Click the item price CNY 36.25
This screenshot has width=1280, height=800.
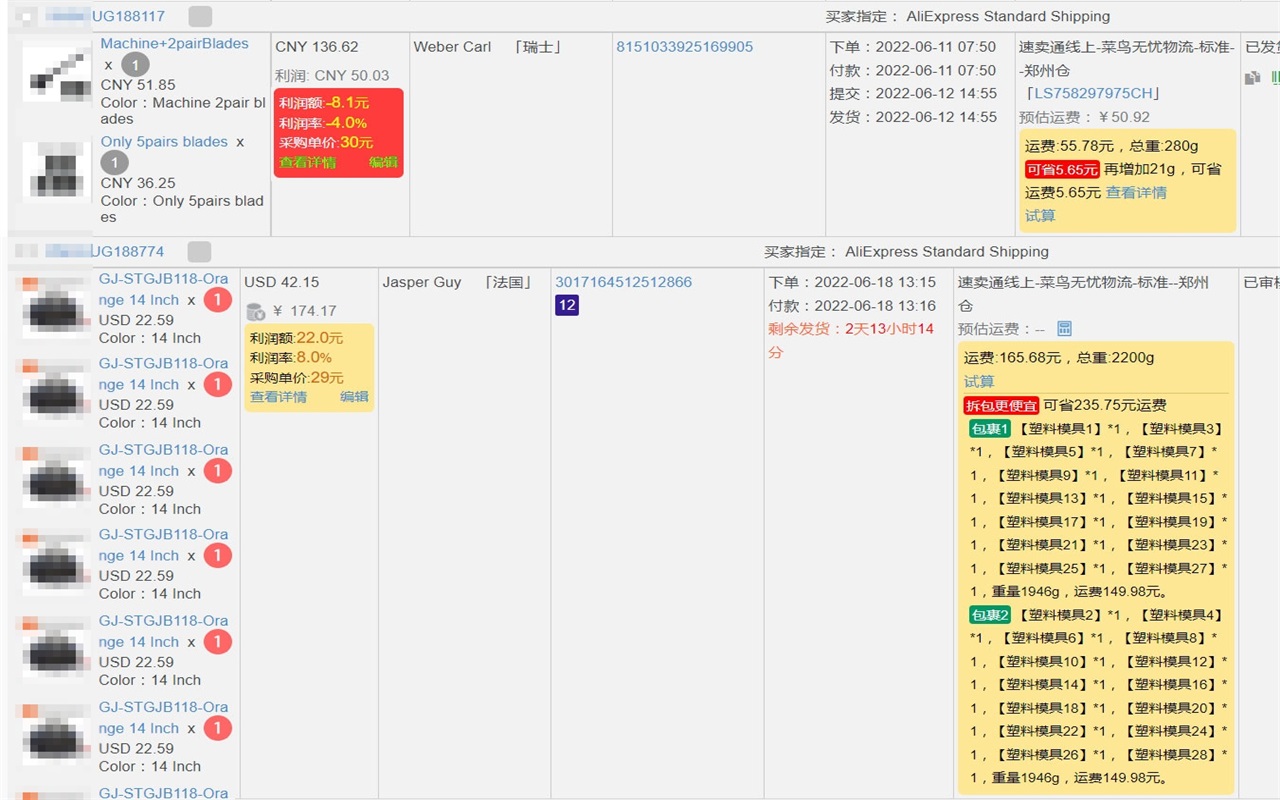pos(138,183)
